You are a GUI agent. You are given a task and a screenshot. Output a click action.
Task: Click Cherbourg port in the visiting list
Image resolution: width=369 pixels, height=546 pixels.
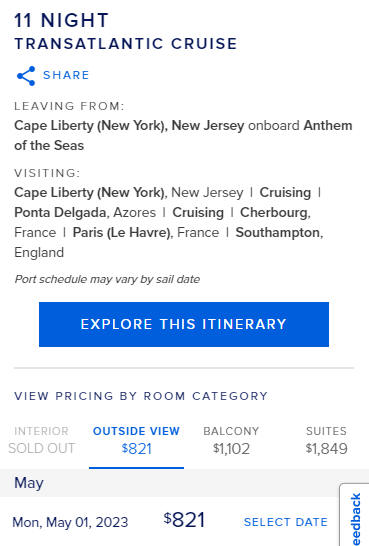click(275, 212)
